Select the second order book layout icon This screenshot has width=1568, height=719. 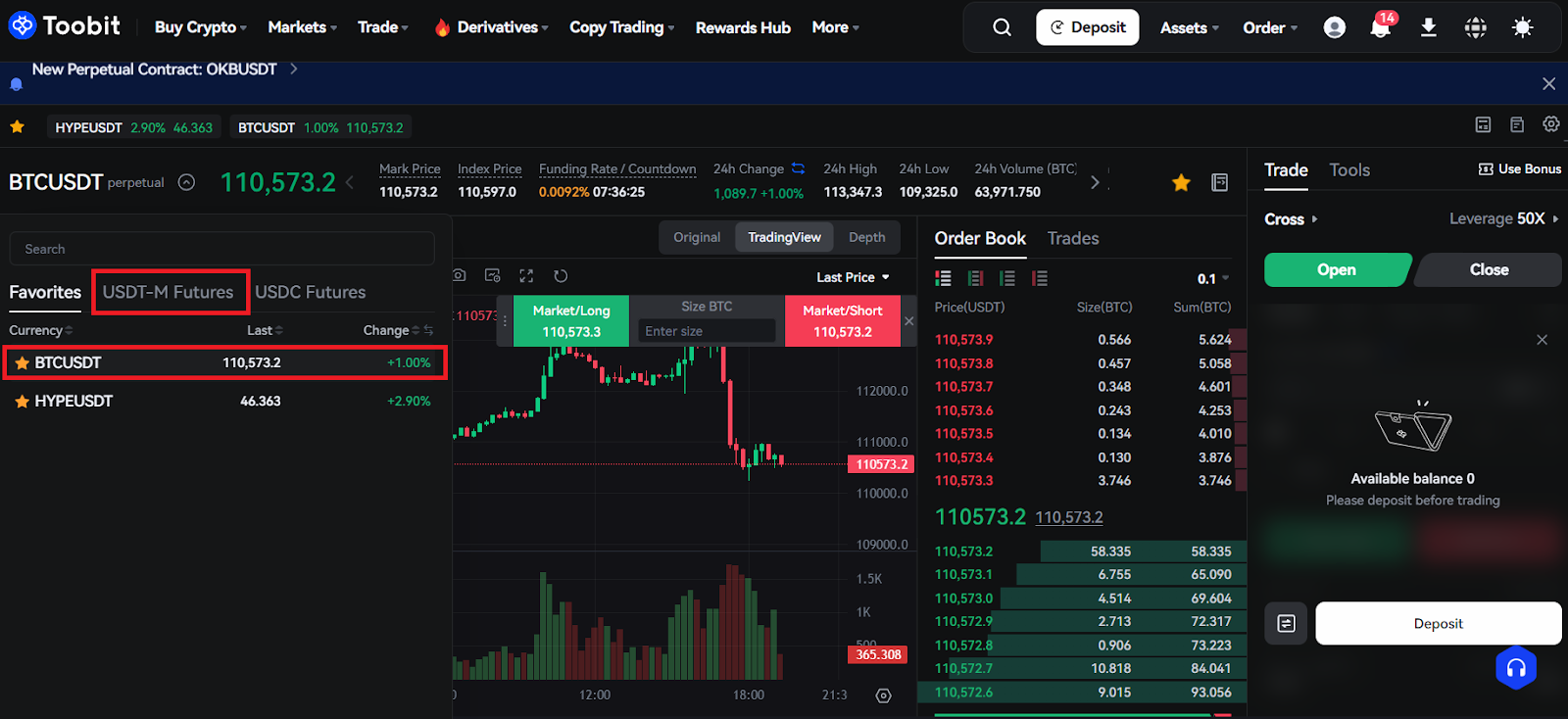[975, 278]
